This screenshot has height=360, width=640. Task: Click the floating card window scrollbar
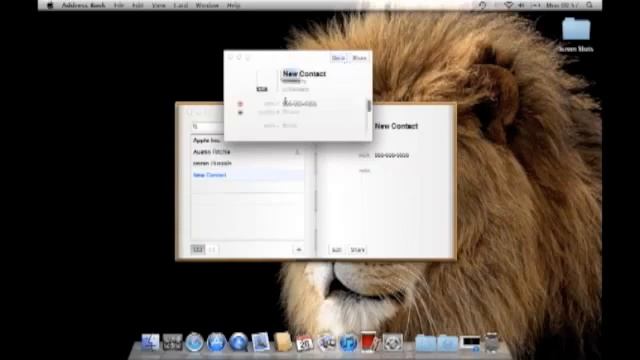(369, 106)
